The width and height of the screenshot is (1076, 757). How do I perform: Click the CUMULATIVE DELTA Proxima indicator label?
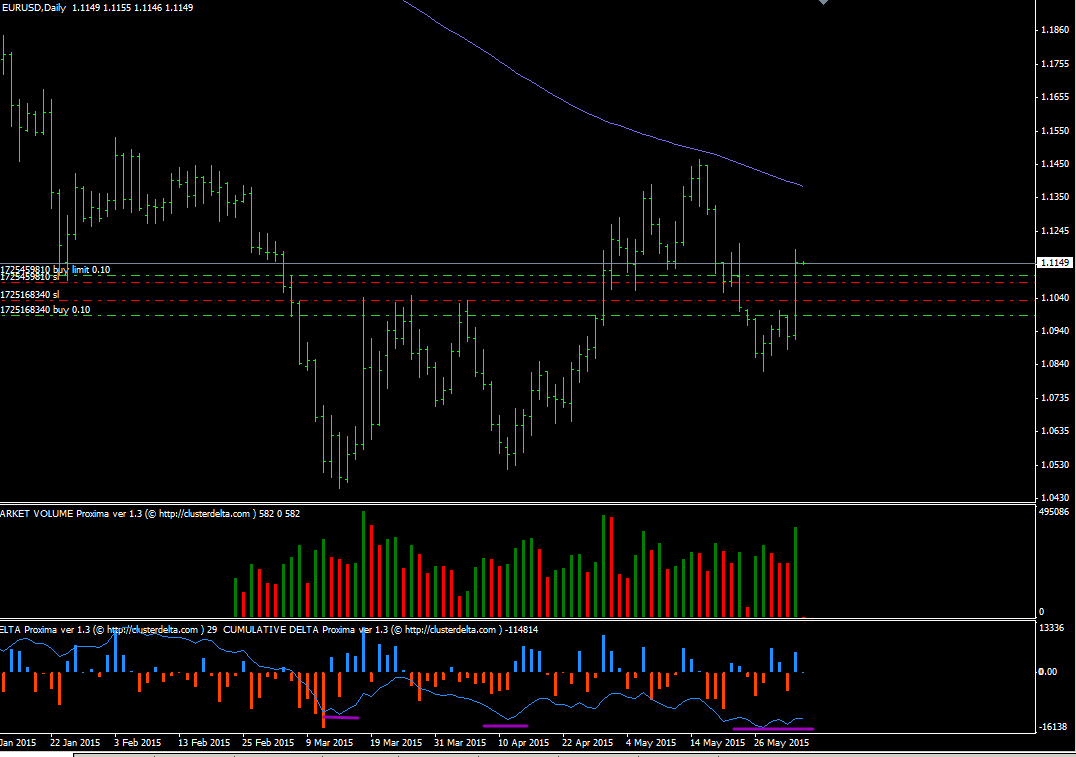288,630
